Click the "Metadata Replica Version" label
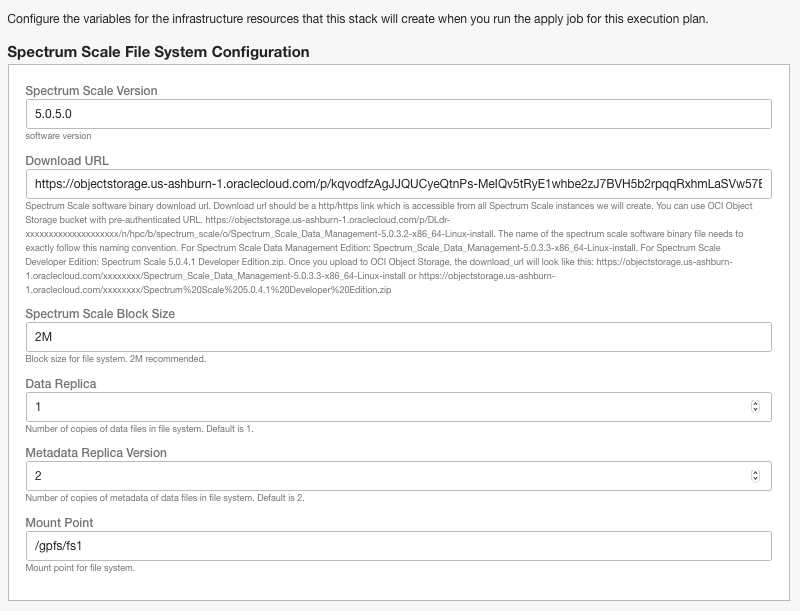The height and width of the screenshot is (611, 800). (x=96, y=453)
